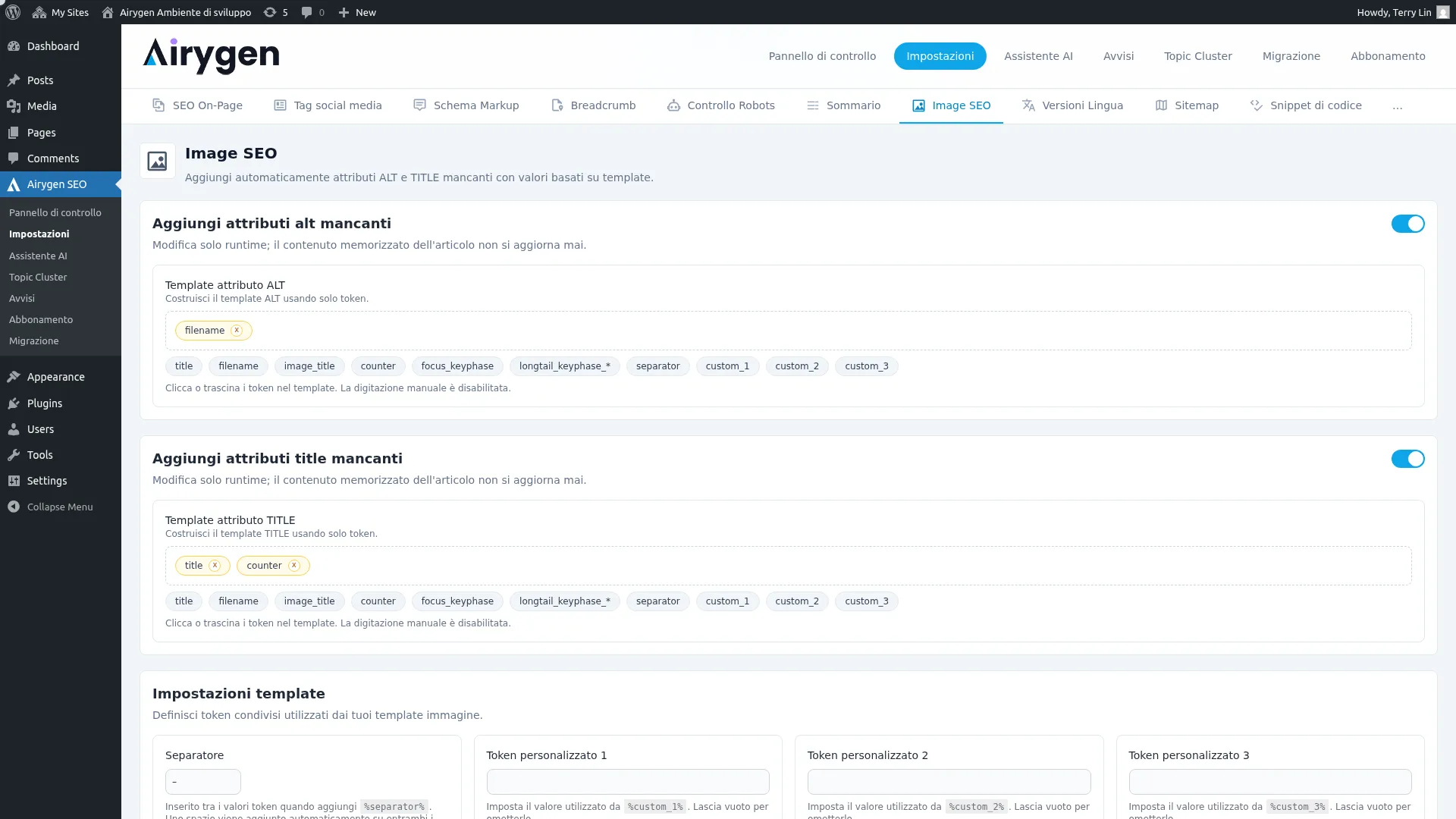Click the updates icon showing 5
Viewport: 1456px width, 819px height.
pyautogui.click(x=269, y=12)
